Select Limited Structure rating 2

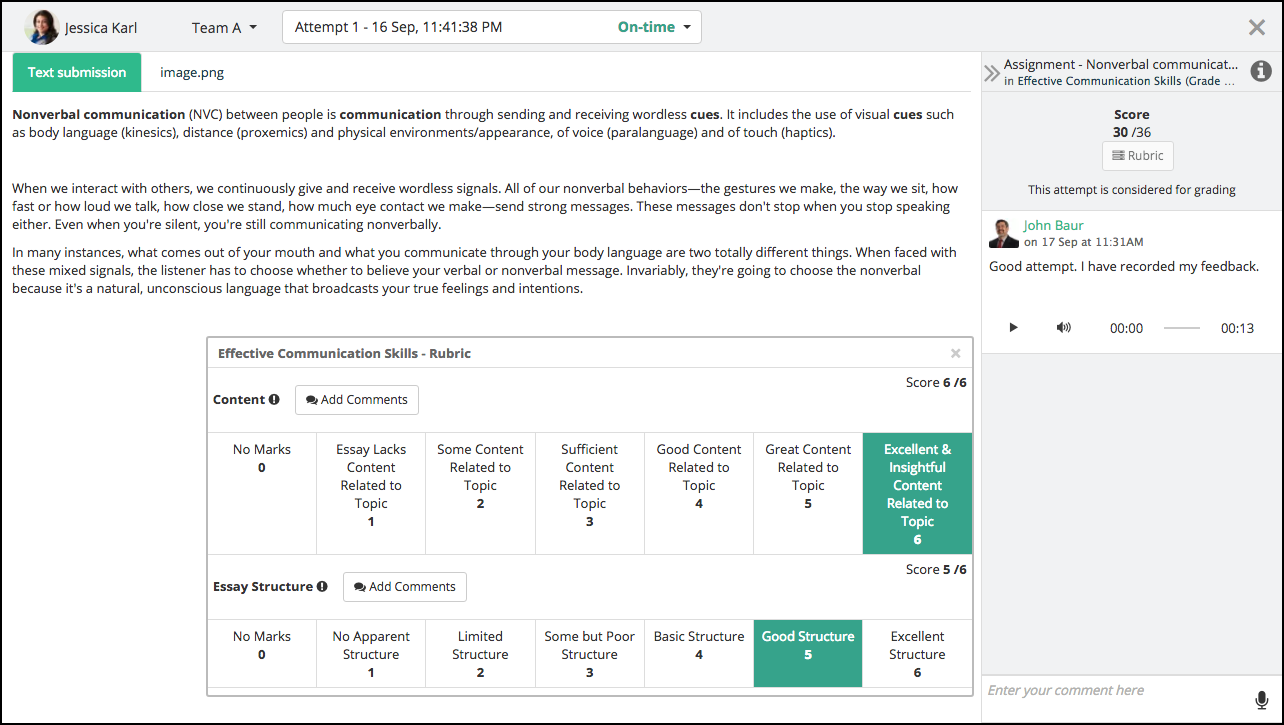tap(480, 654)
